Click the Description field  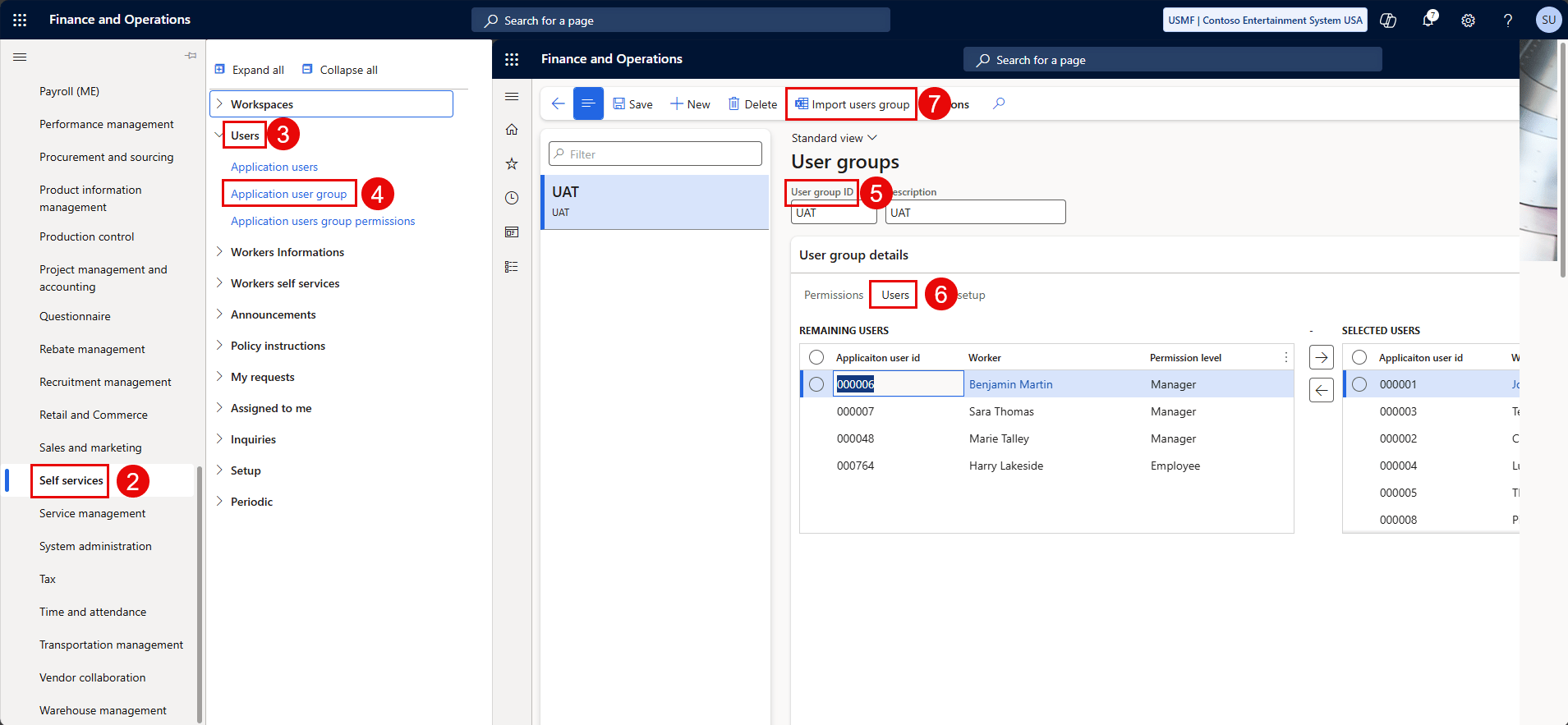pyautogui.click(x=976, y=212)
